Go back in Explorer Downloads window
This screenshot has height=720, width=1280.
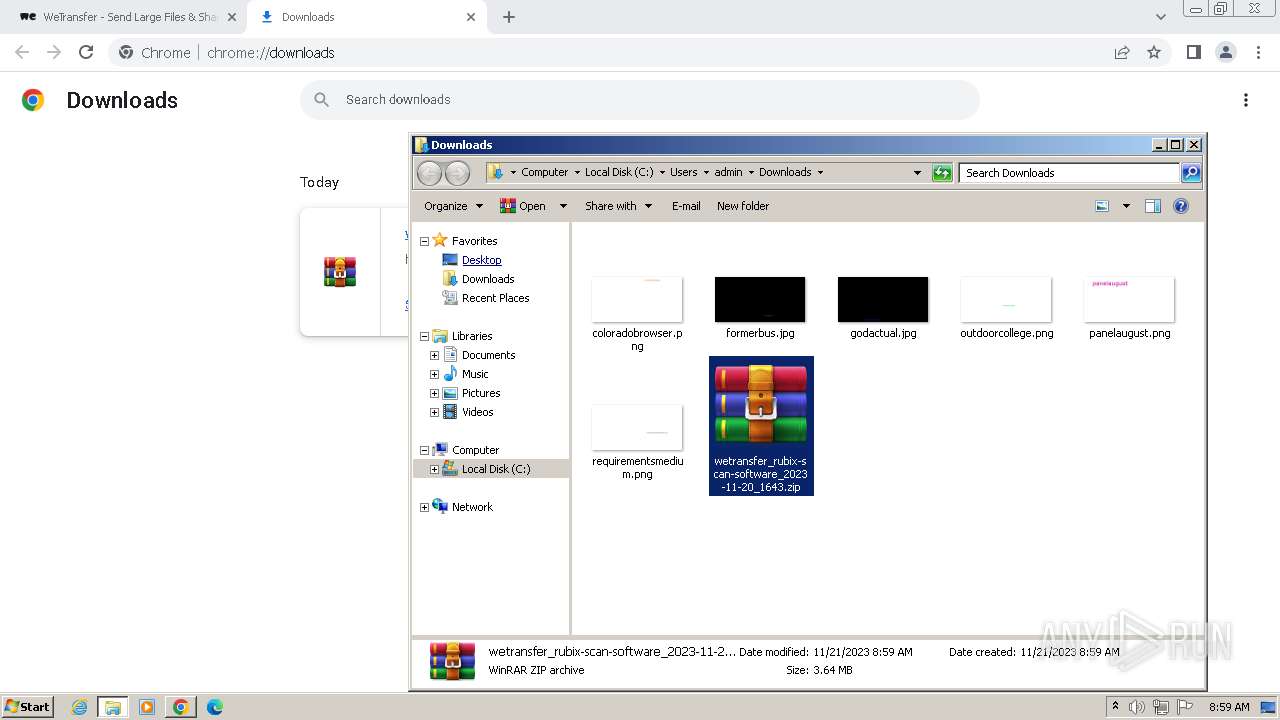(x=429, y=173)
